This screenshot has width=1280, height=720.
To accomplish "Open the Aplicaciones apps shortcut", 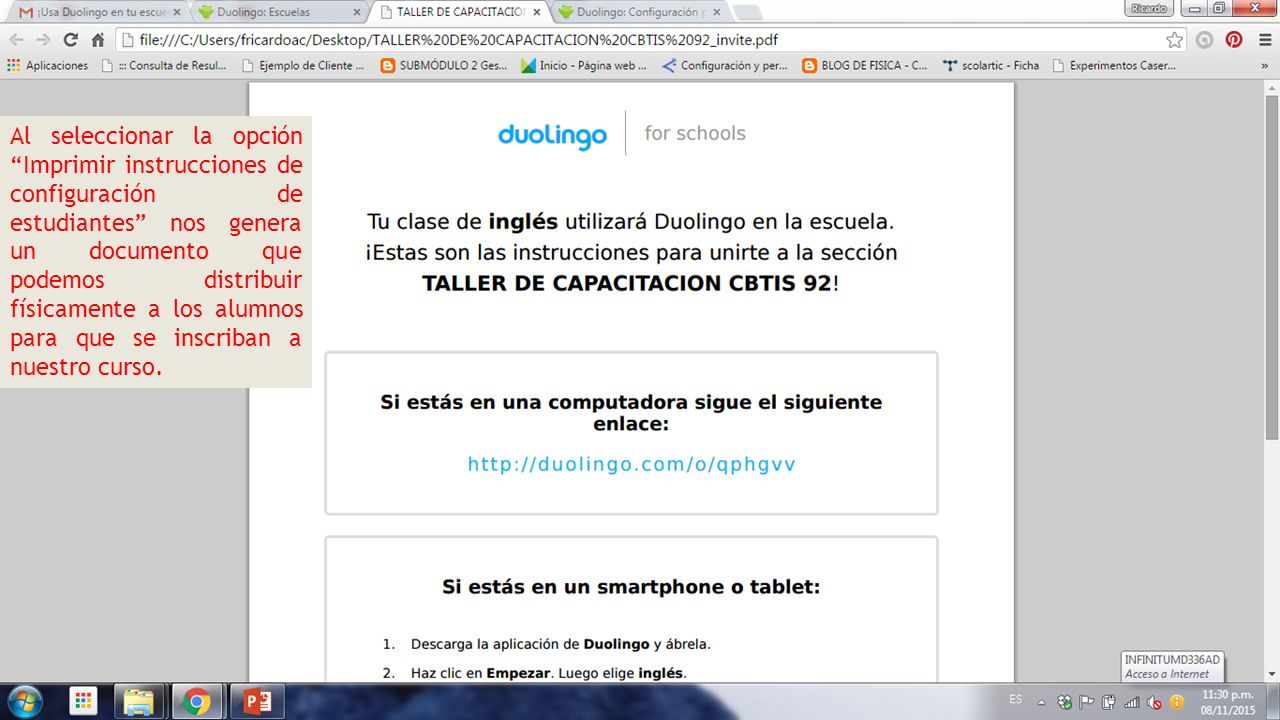I will [x=47, y=66].
